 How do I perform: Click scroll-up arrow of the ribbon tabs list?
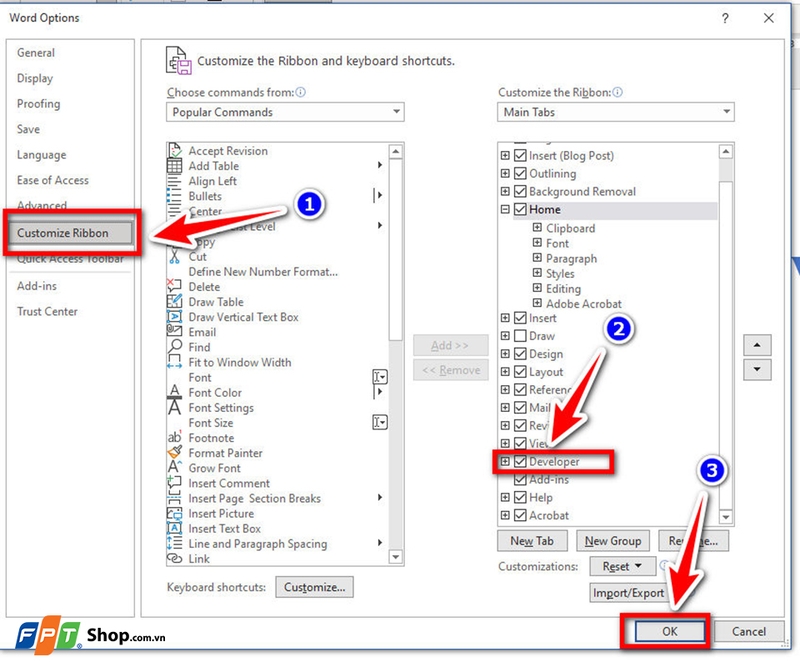[x=726, y=151]
